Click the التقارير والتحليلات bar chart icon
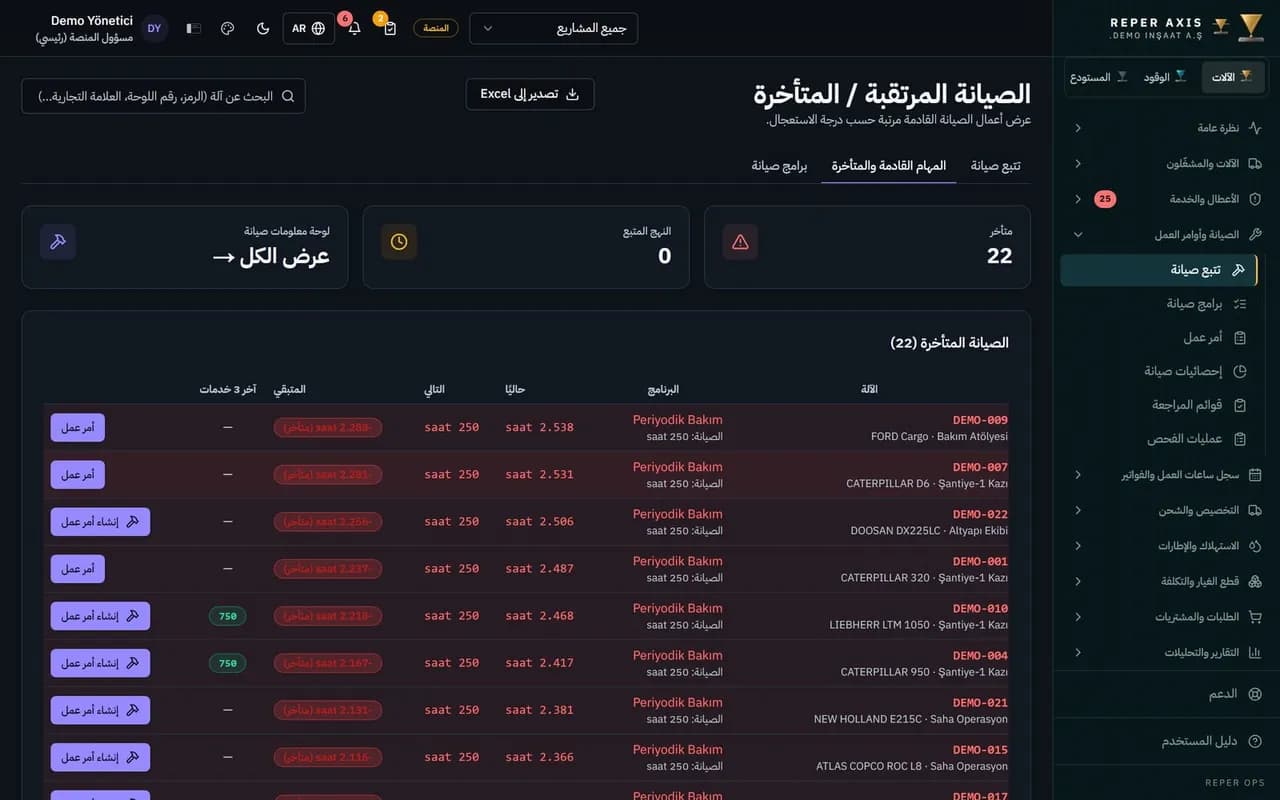Screen dimensions: 1280x800 1255,653
